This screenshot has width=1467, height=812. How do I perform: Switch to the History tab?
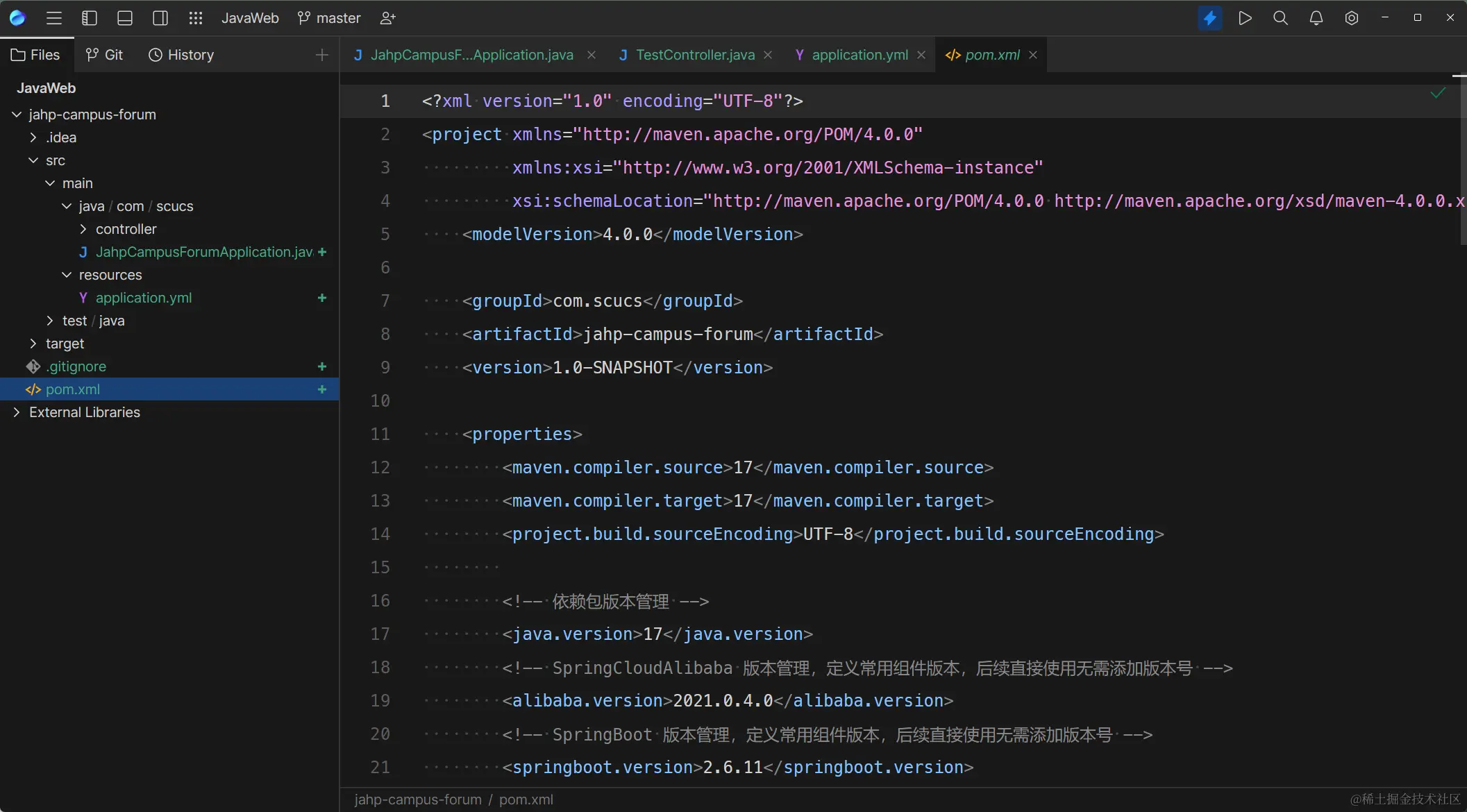(x=181, y=55)
